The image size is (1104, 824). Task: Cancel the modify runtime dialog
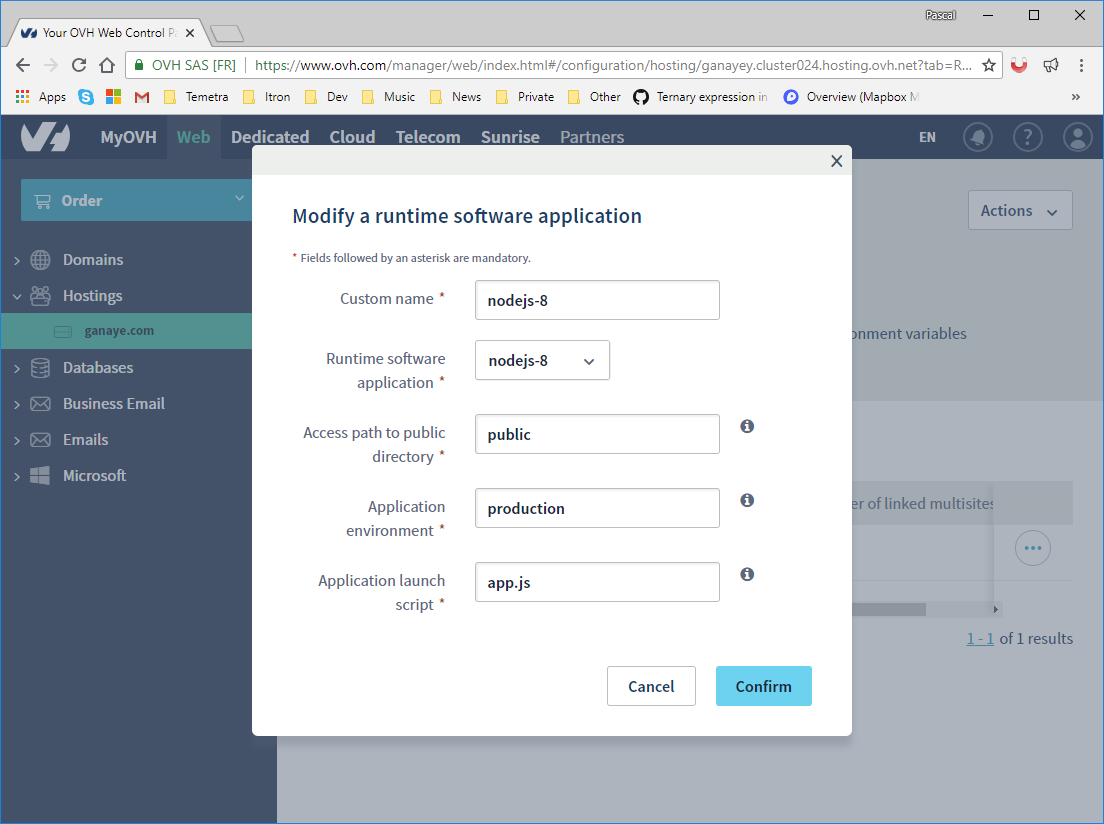coord(651,686)
